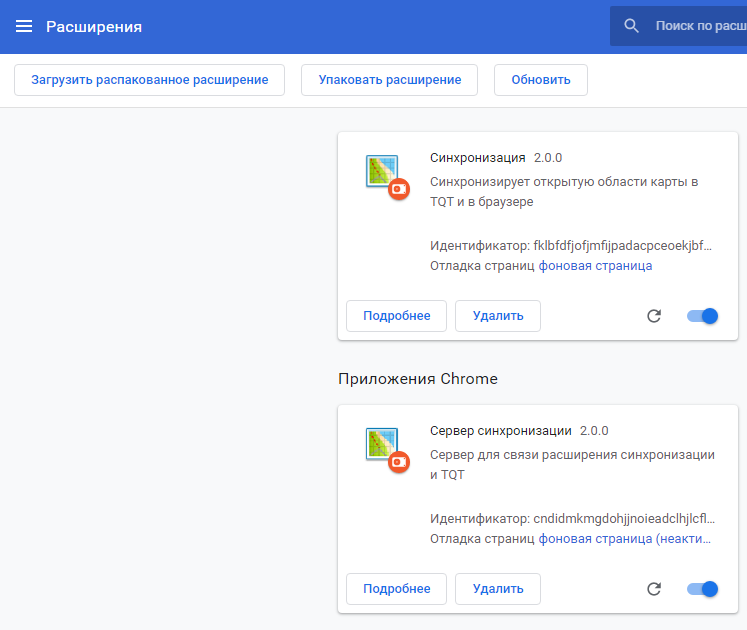Click the Обновить button

click(x=541, y=80)
